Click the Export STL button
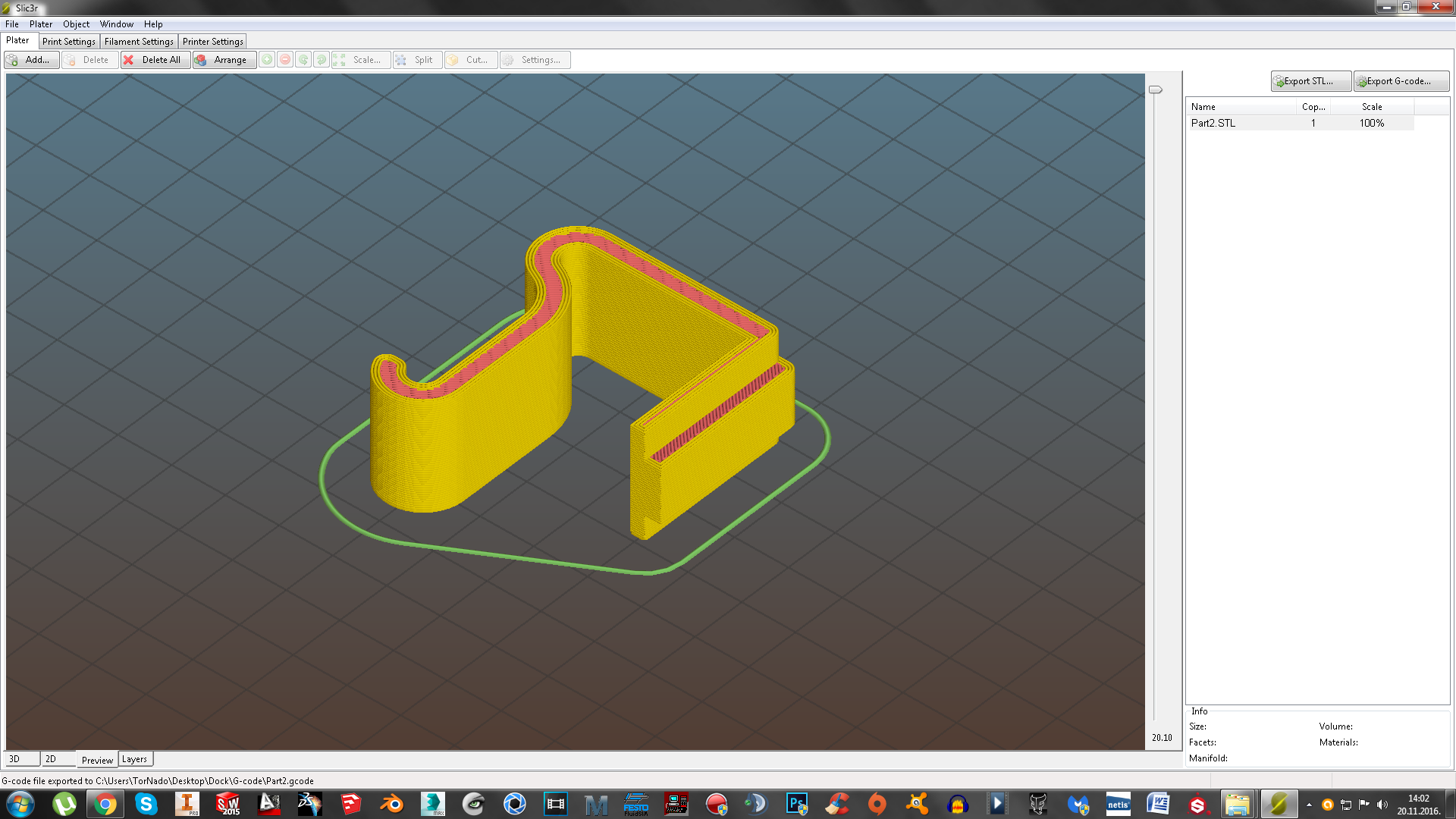Viewport: 1456px width, 819px height. tap(1310, 81)
